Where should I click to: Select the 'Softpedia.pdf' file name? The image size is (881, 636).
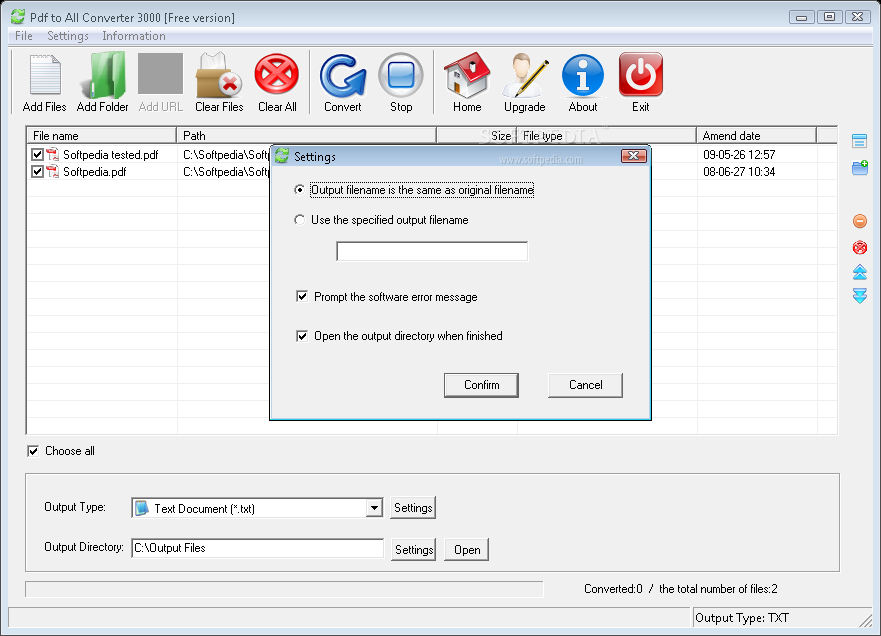click(94, 172)
